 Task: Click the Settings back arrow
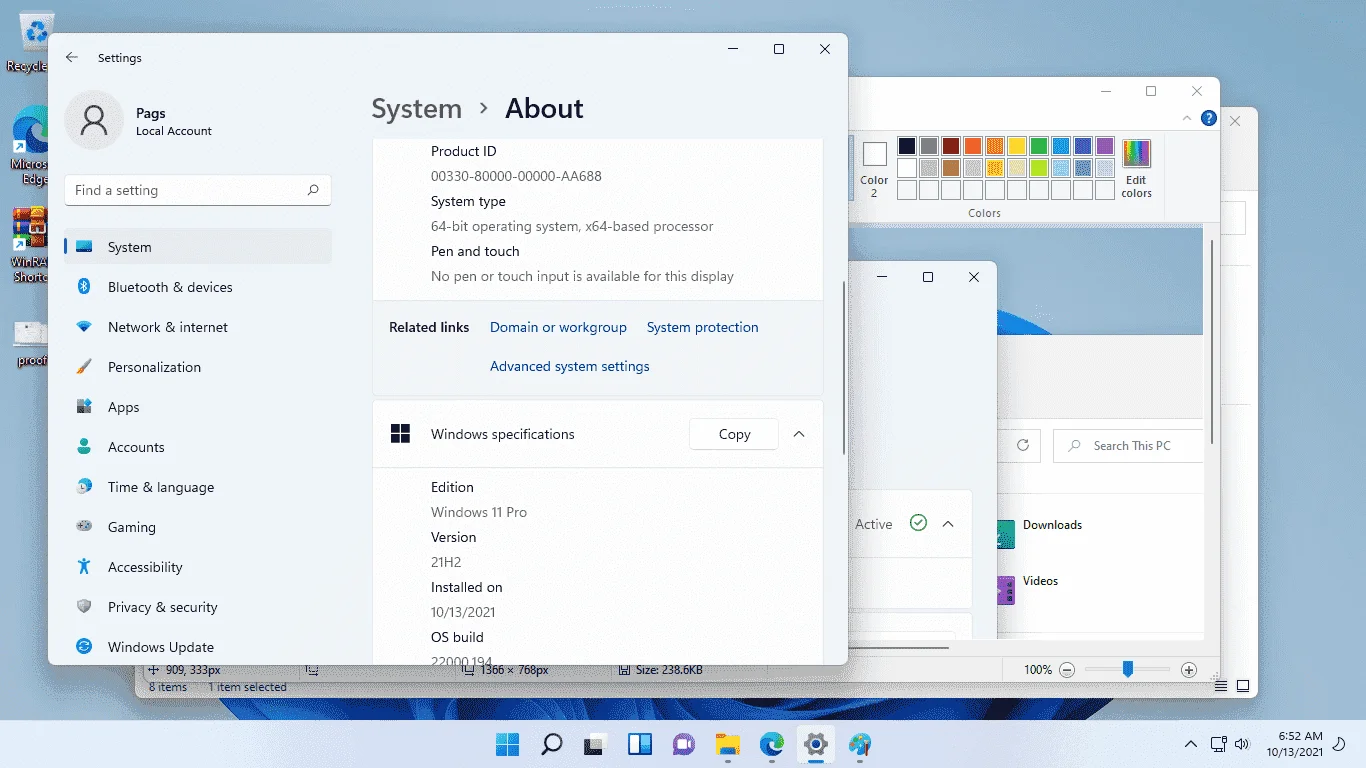pyautogui.click(x=72, y=58)
